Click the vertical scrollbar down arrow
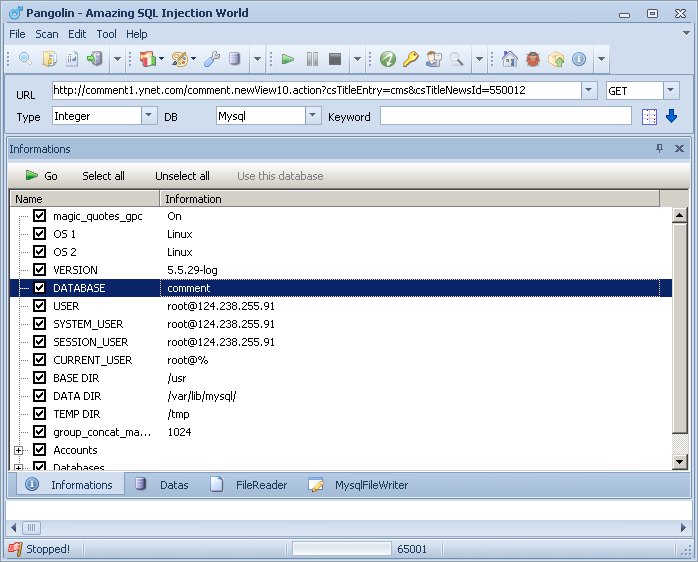 coord(679,461)
